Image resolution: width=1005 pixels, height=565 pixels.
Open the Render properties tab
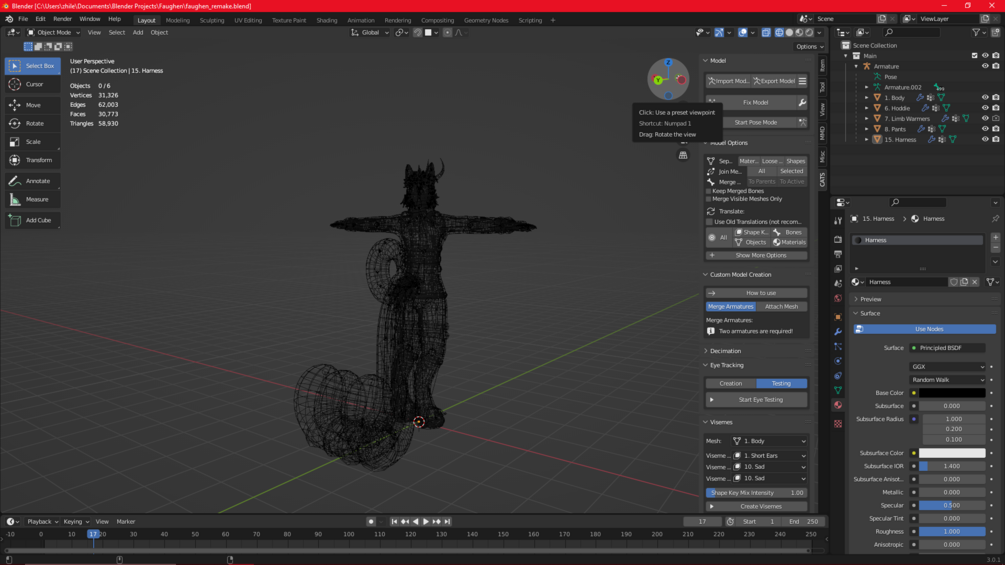coord(838,240)
